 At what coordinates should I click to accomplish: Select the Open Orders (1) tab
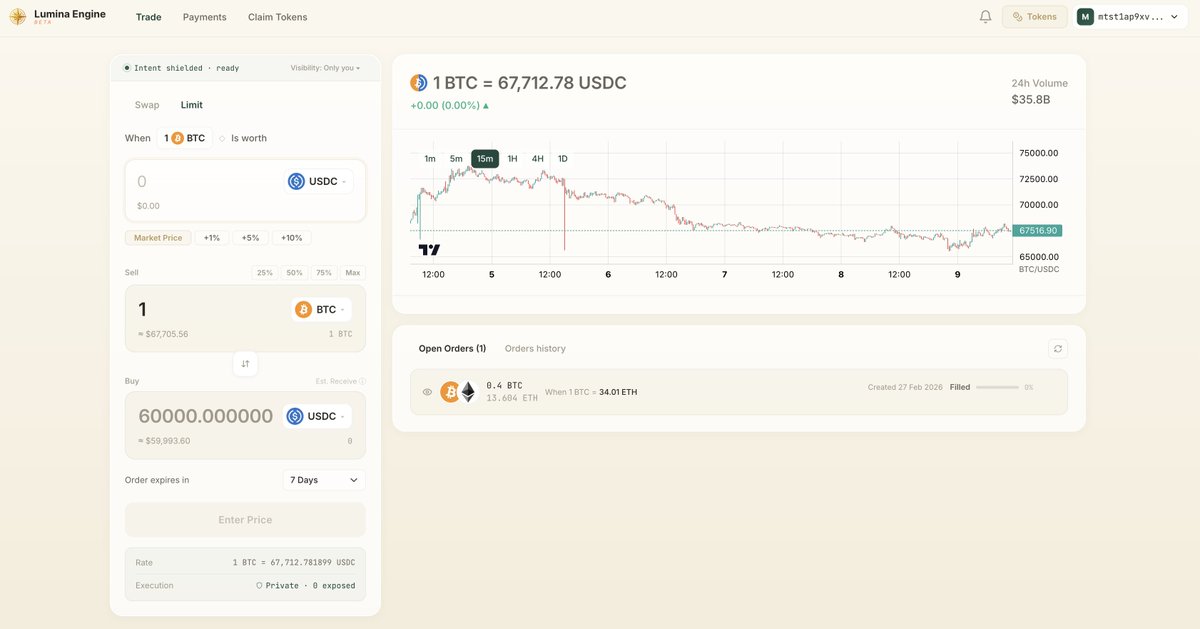pos(452,349)
